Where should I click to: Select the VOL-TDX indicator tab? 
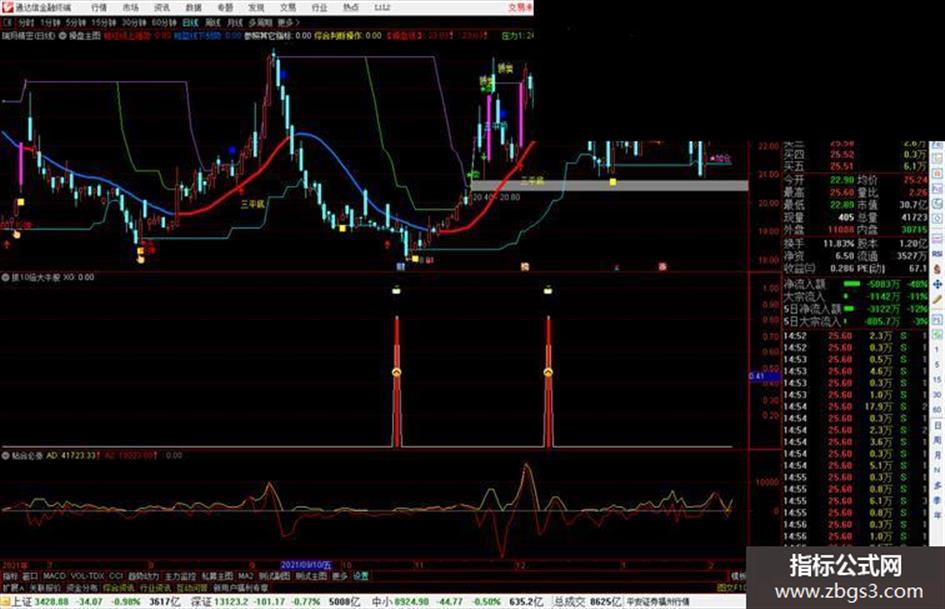coord(87,576)
